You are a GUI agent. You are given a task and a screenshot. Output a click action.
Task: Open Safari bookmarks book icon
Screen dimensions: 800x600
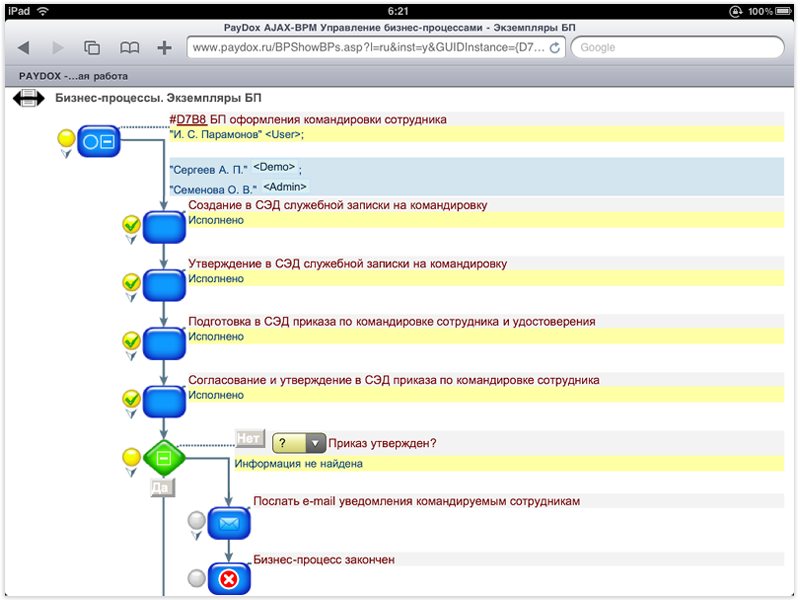(129, 47)
